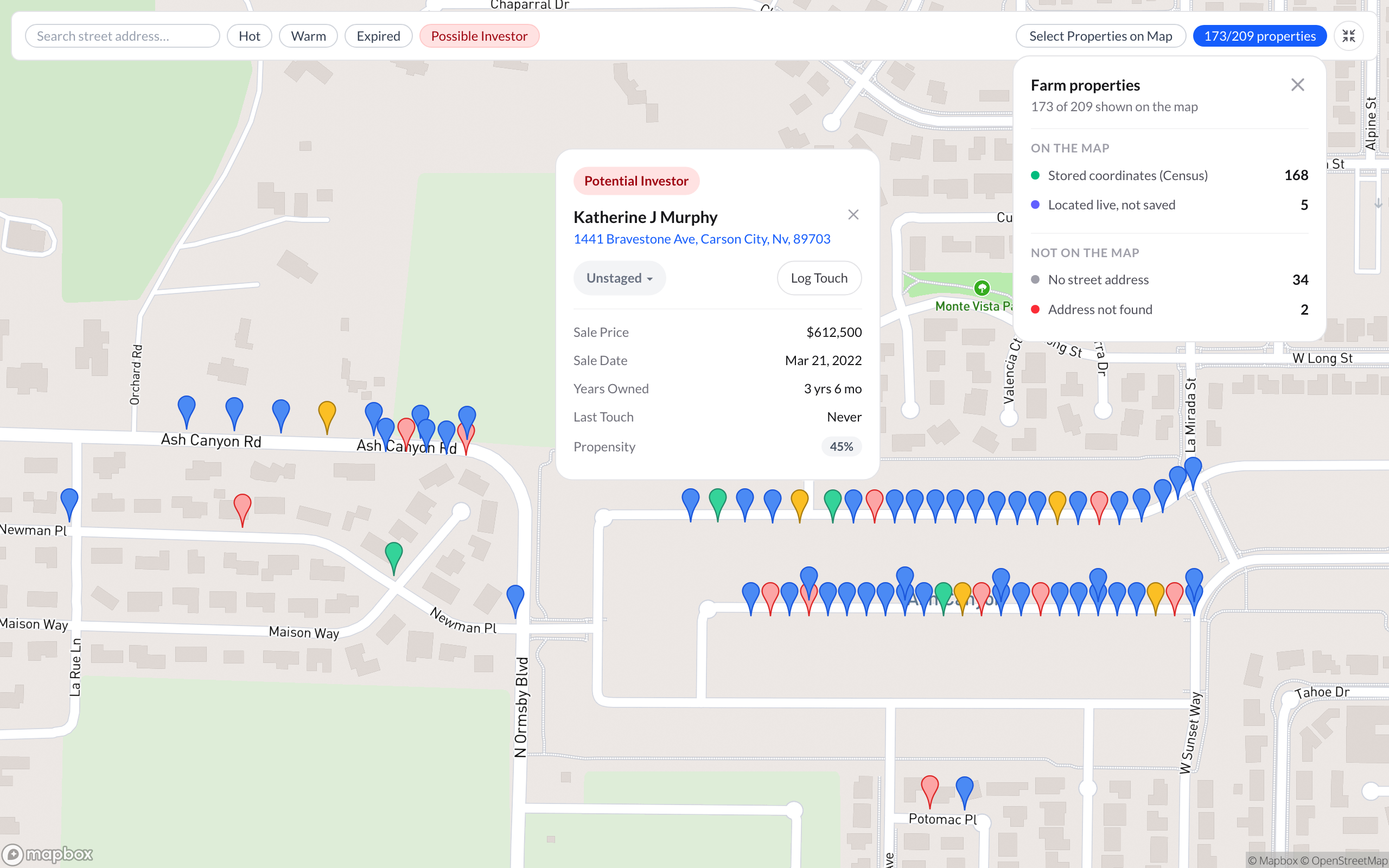Close the Farm properties panel
The width and height of the screenshot is (1389, 868).
tap(1297, 85)
